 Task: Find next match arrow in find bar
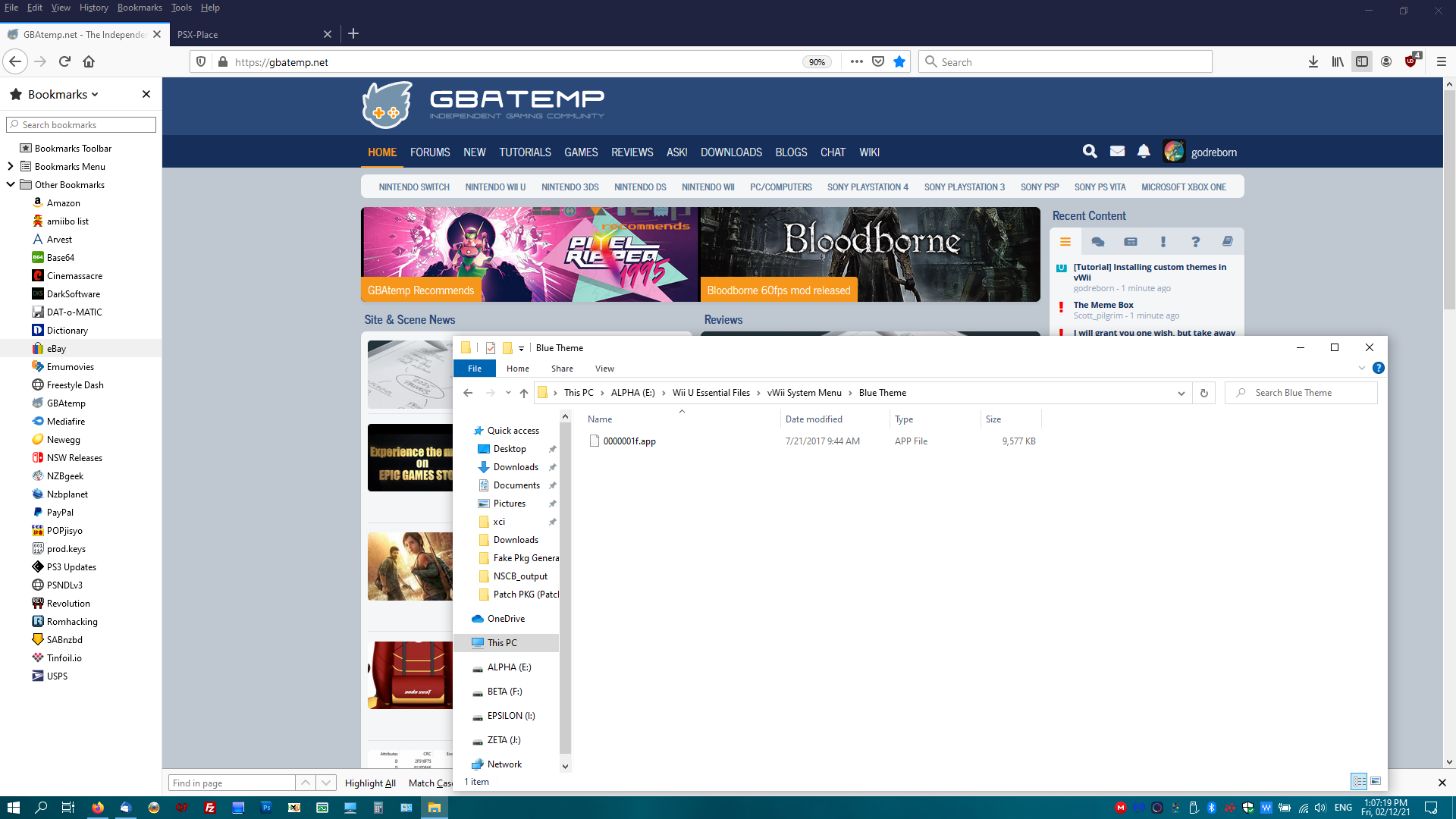coord(326,783)
